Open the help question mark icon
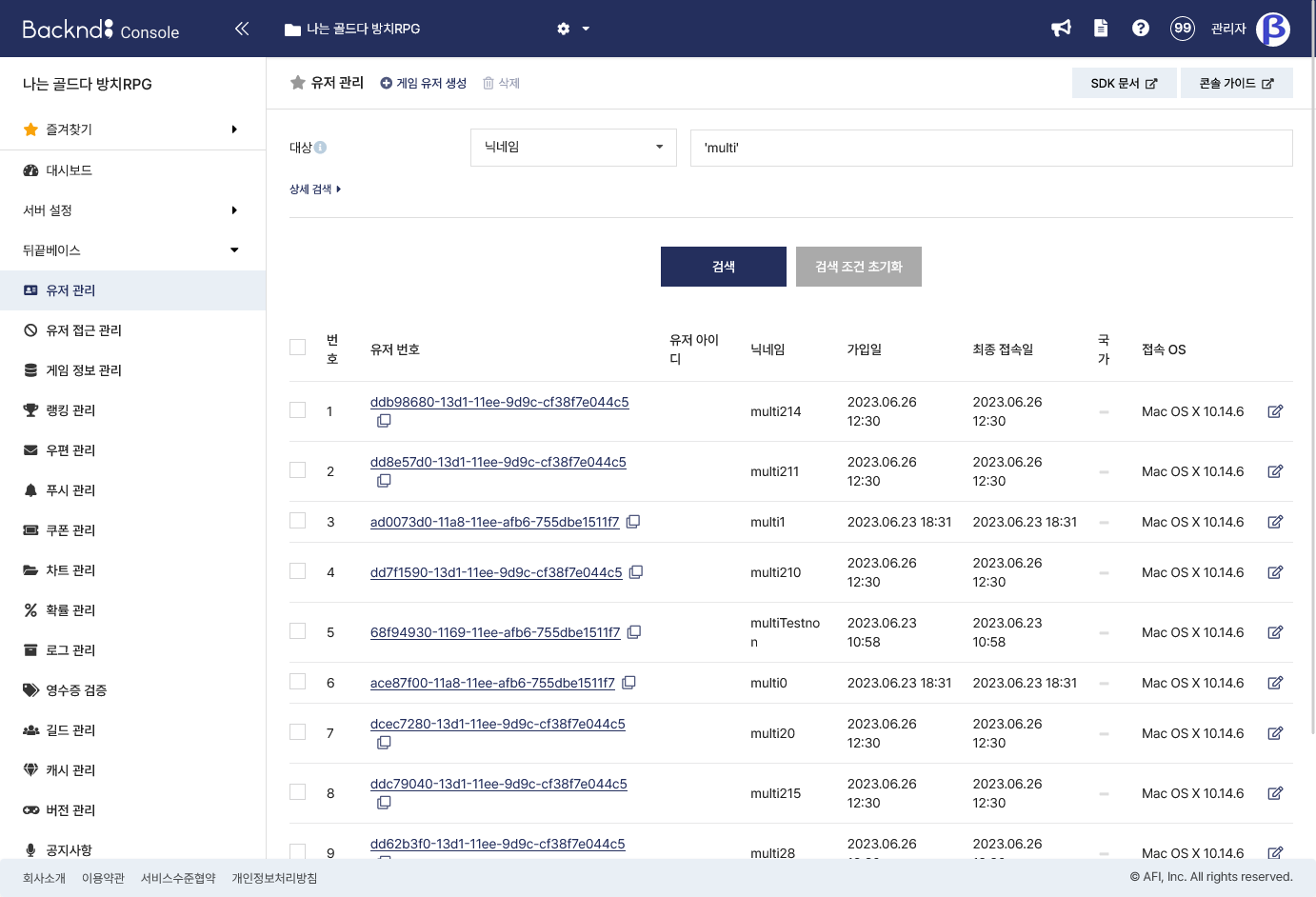 point(1141,29)
